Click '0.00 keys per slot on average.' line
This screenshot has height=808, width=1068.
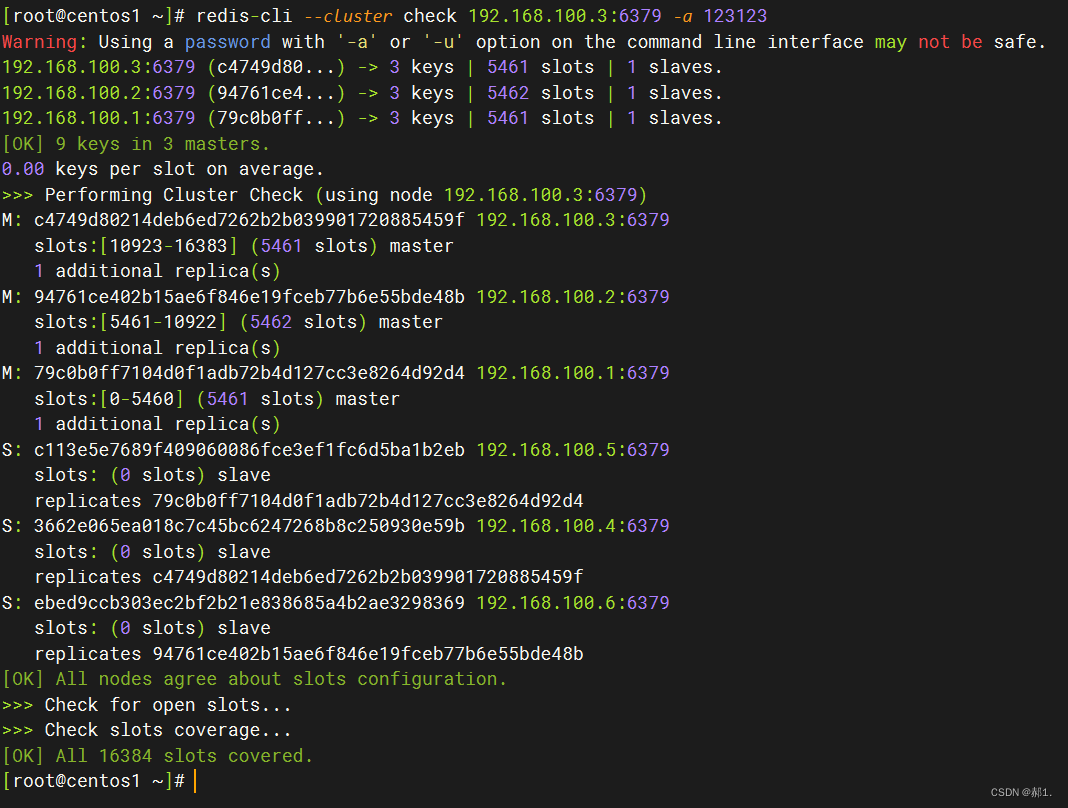click(x=163, y=169)
